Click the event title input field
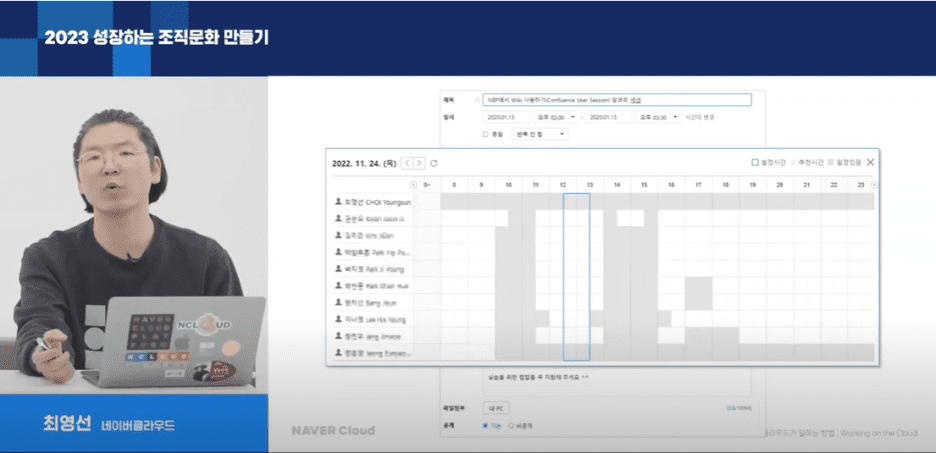This screenshot has height=453, width=936. 615,100
